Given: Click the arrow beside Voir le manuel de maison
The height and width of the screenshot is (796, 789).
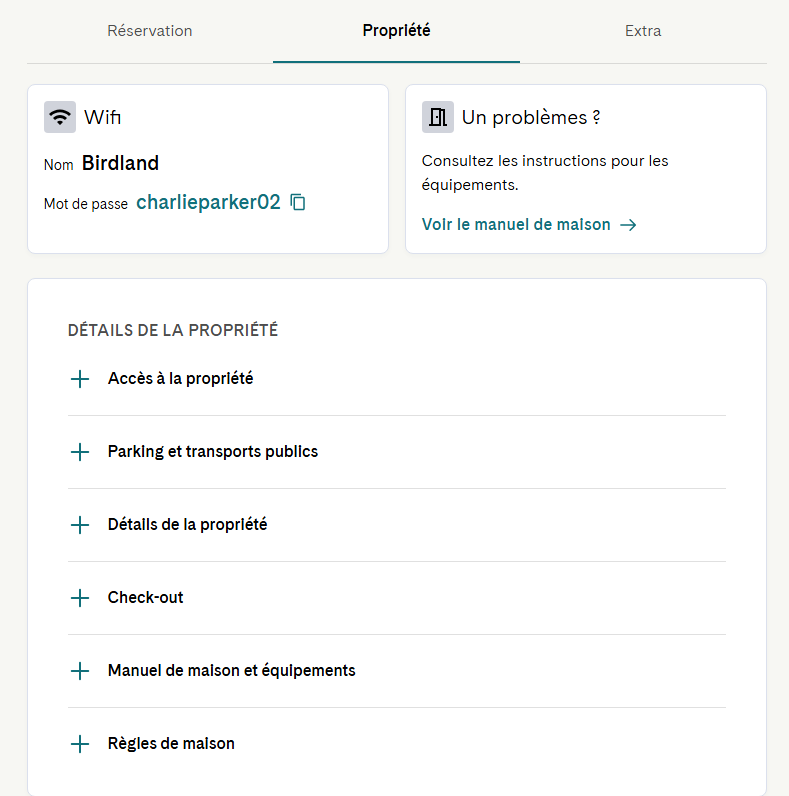Looking at the screenshot, I should point(629,225).
